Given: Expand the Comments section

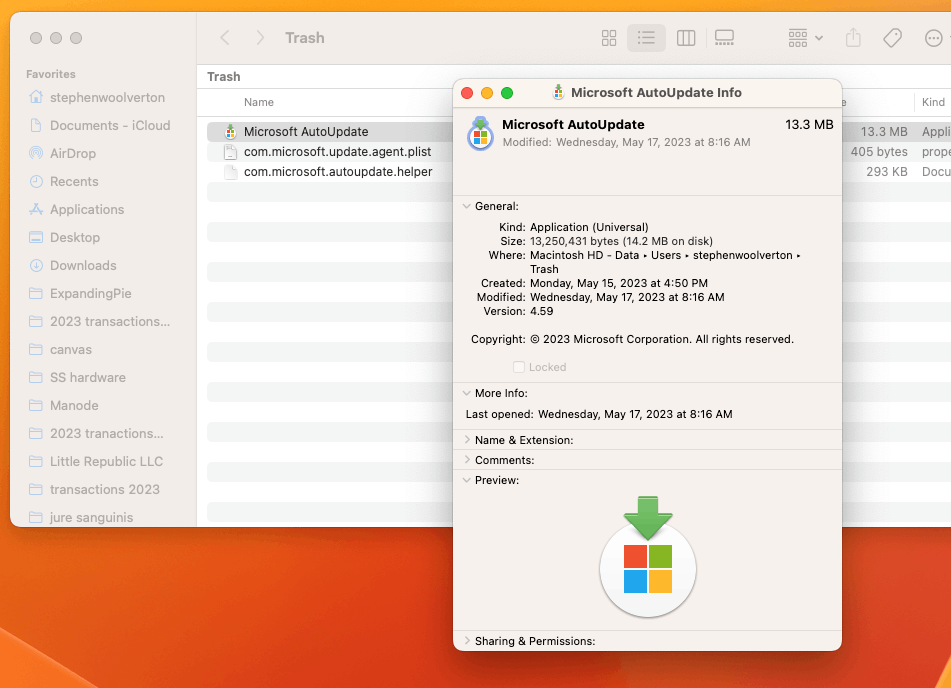Looking at the screenshot, I should pos(467,460).
